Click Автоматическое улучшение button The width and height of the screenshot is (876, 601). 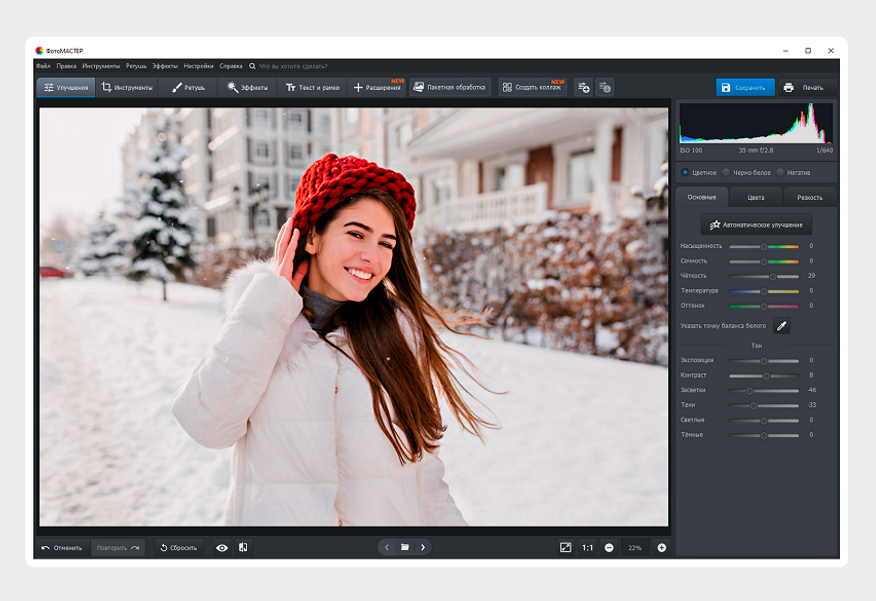756,225
